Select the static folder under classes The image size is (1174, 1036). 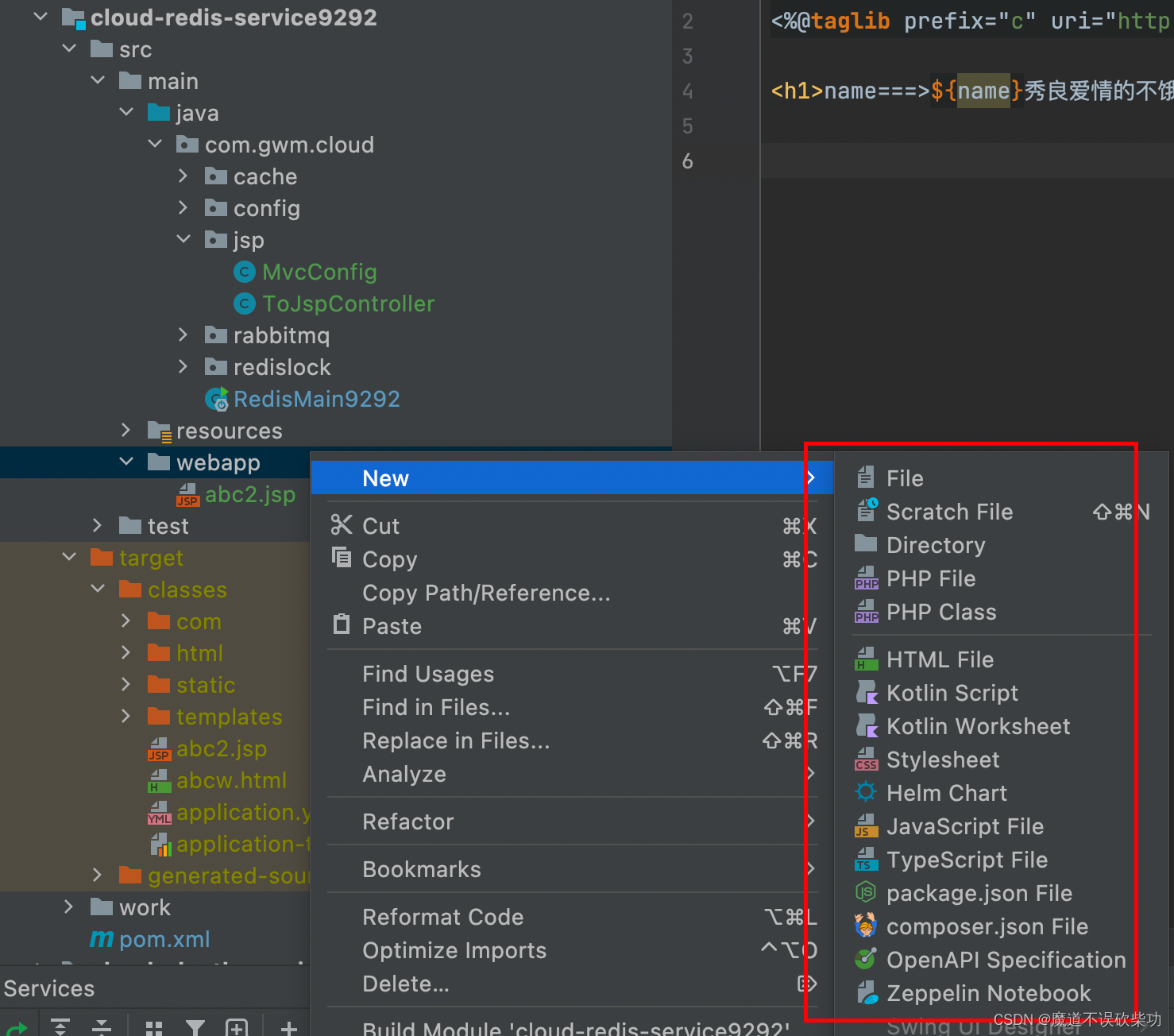(x=206, y=685)
